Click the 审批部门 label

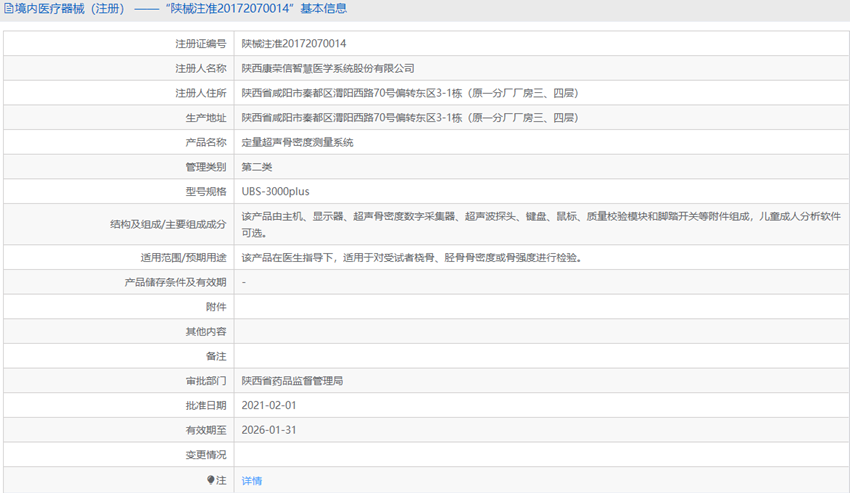pos(205,381)
